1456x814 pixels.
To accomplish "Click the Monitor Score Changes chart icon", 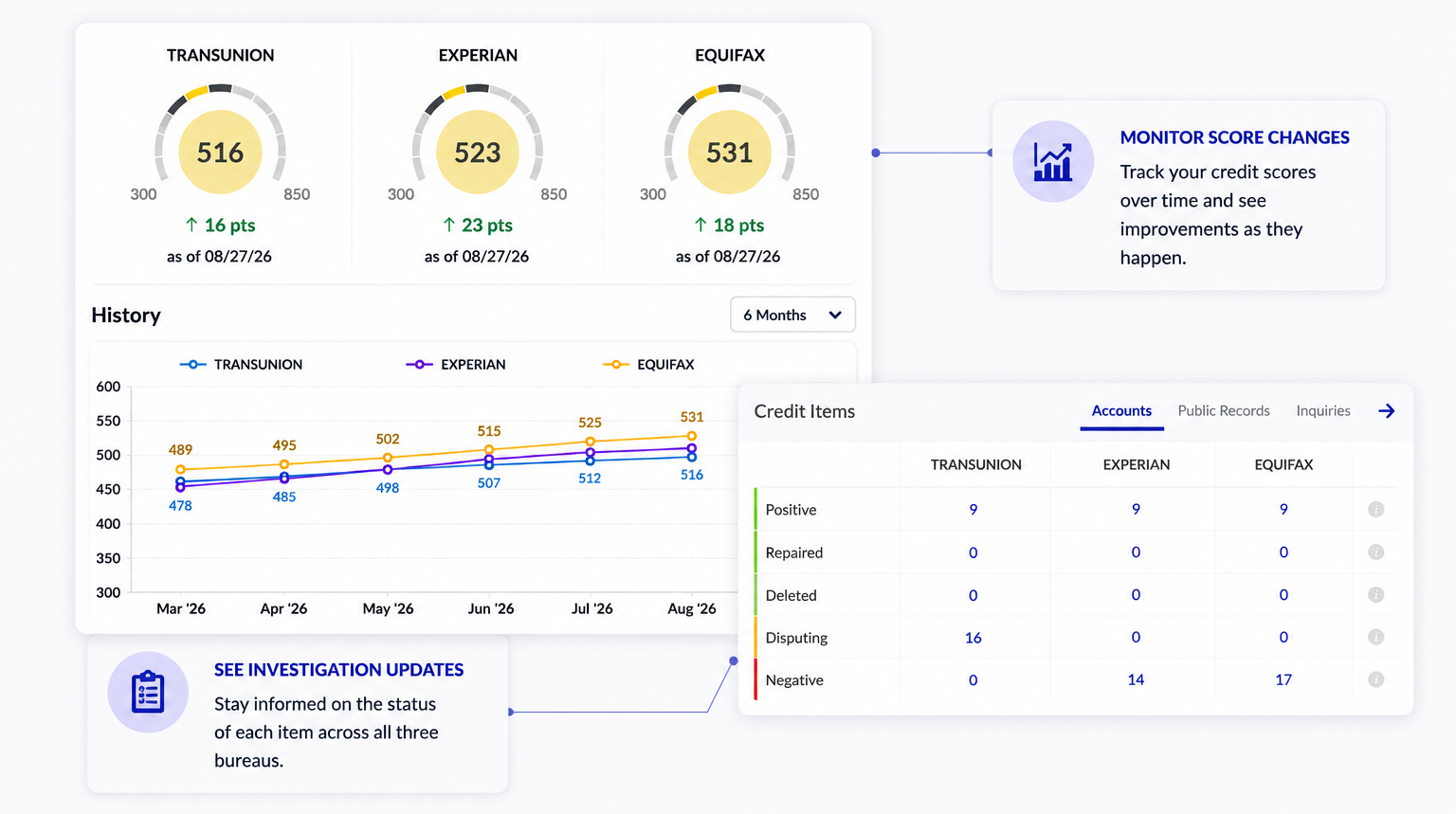I will pyautogui.click(x=1053, y=161).
